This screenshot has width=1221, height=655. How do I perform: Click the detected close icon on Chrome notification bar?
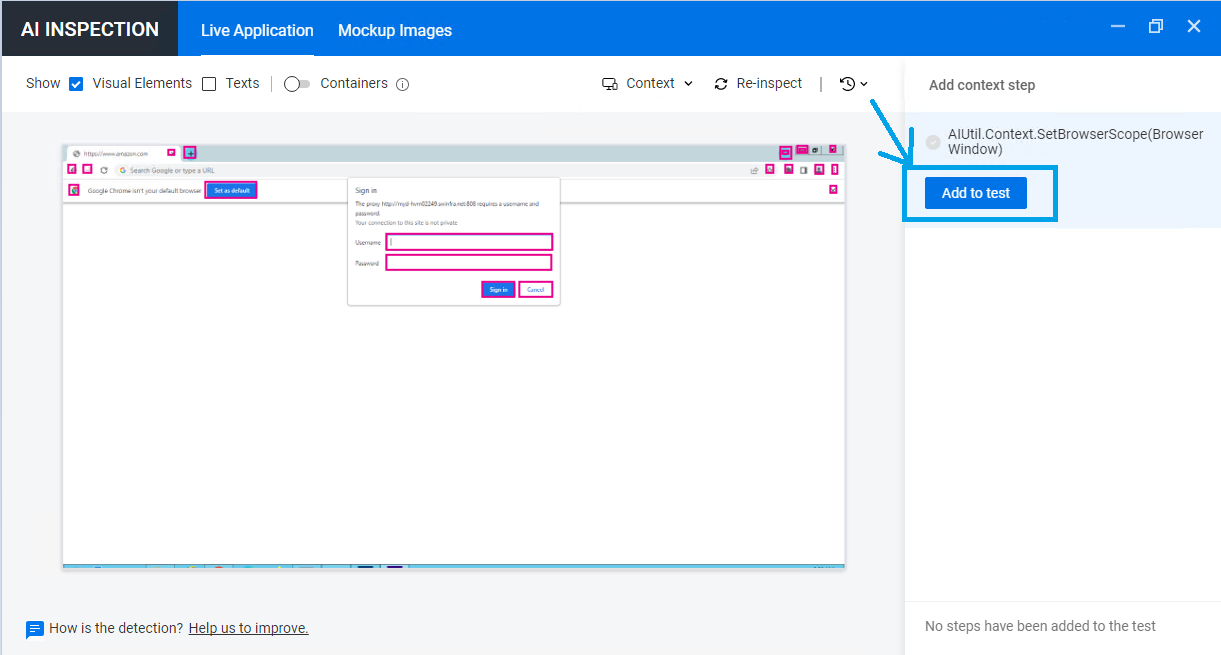(833, 189)
